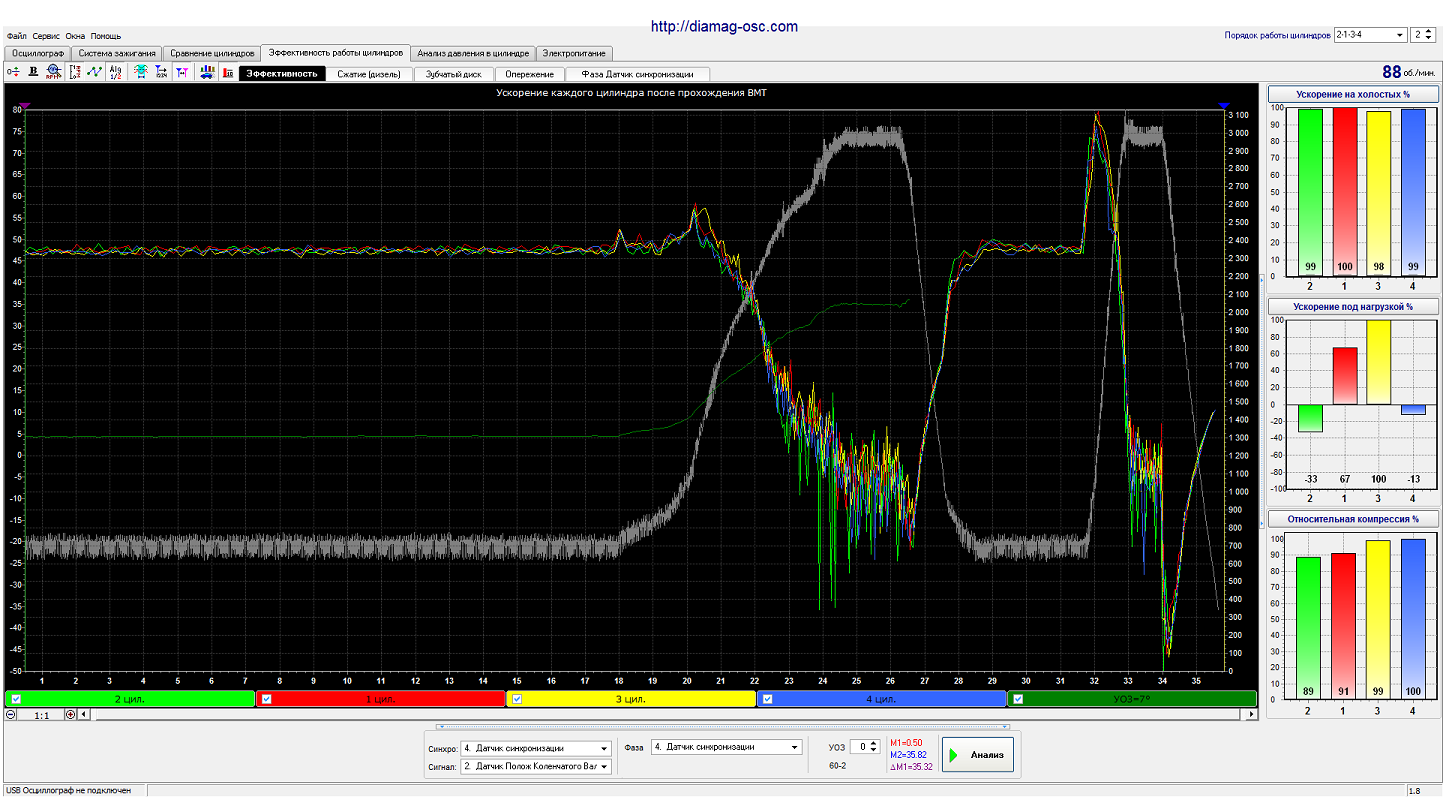The width and height of the screenshot is (1452, 800).
Task: Click the multicolor bar-chart toolbar icon
Action: pos(207,72)
